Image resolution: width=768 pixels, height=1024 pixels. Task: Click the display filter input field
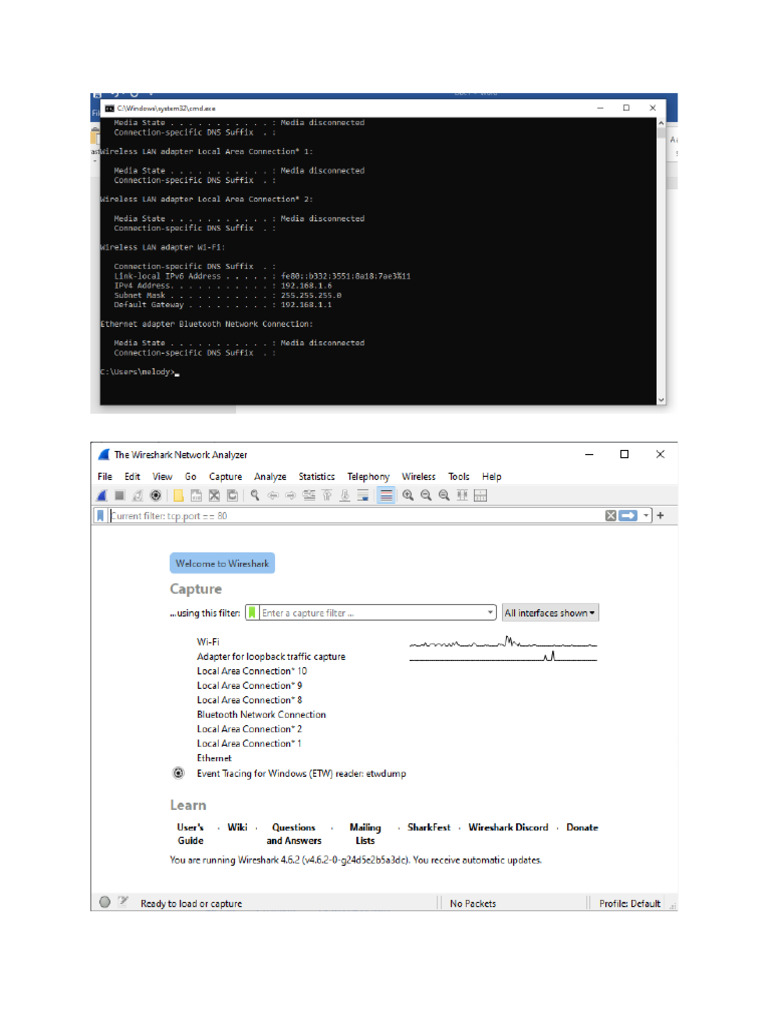tap(356, 516)
